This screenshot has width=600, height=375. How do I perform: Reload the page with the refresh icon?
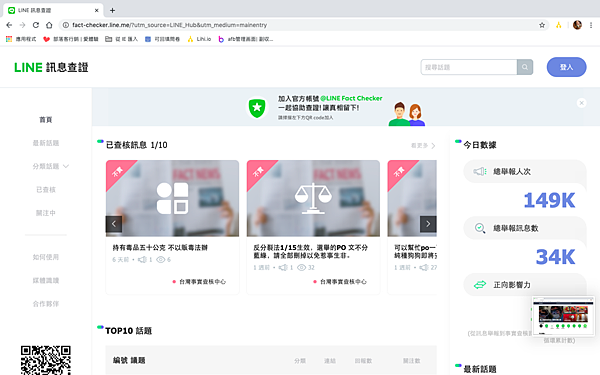coord(36,25)
